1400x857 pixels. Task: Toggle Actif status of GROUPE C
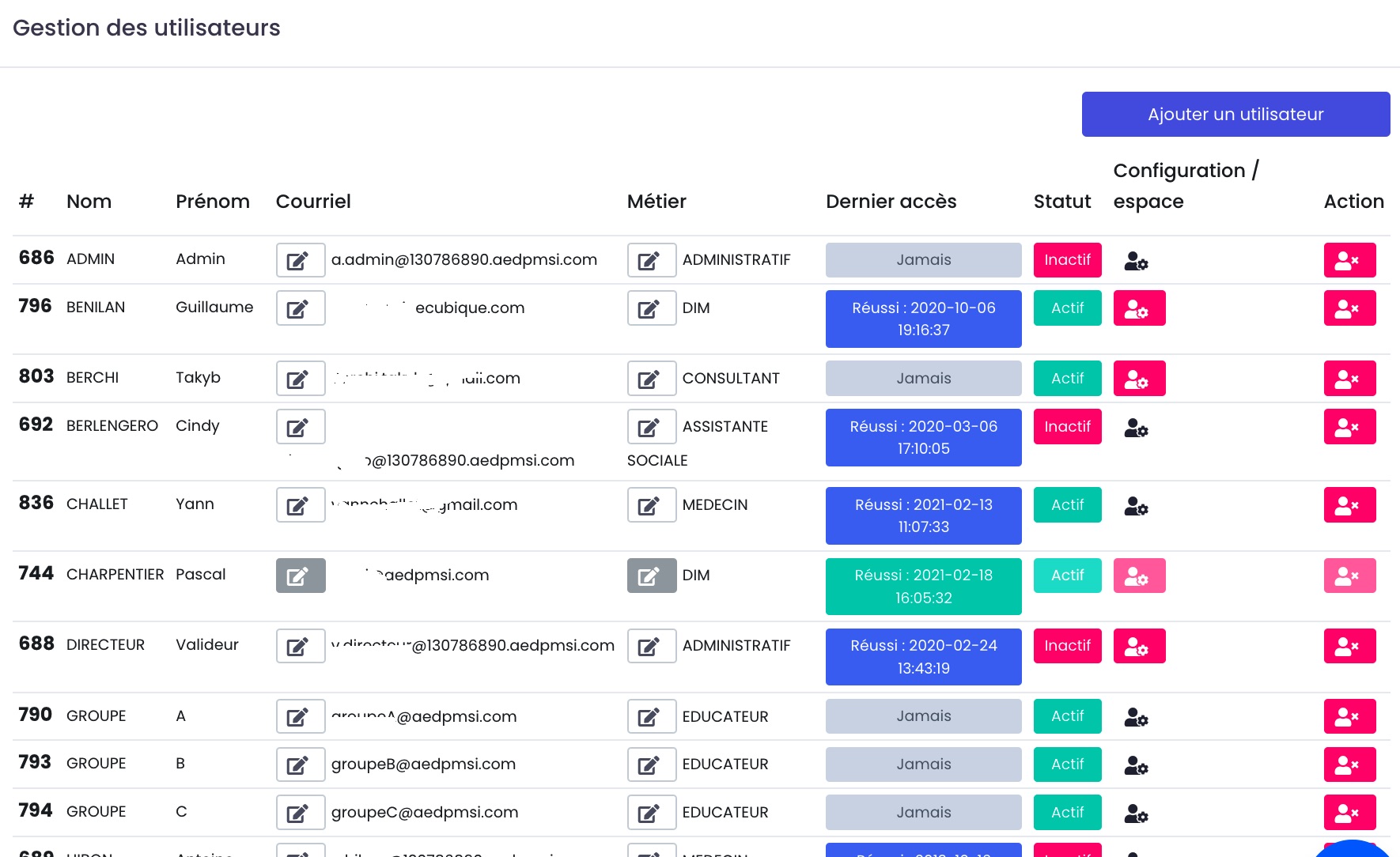click(1067, 813)
